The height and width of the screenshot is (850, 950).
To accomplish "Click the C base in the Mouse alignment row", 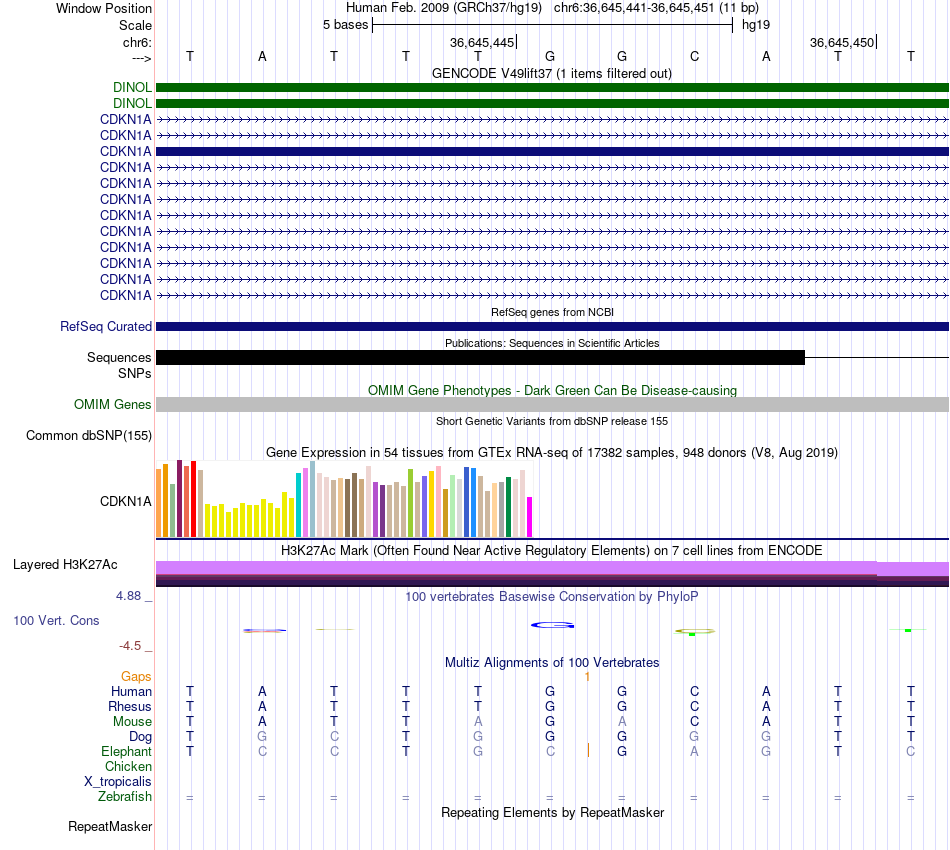I will (694, 722).
